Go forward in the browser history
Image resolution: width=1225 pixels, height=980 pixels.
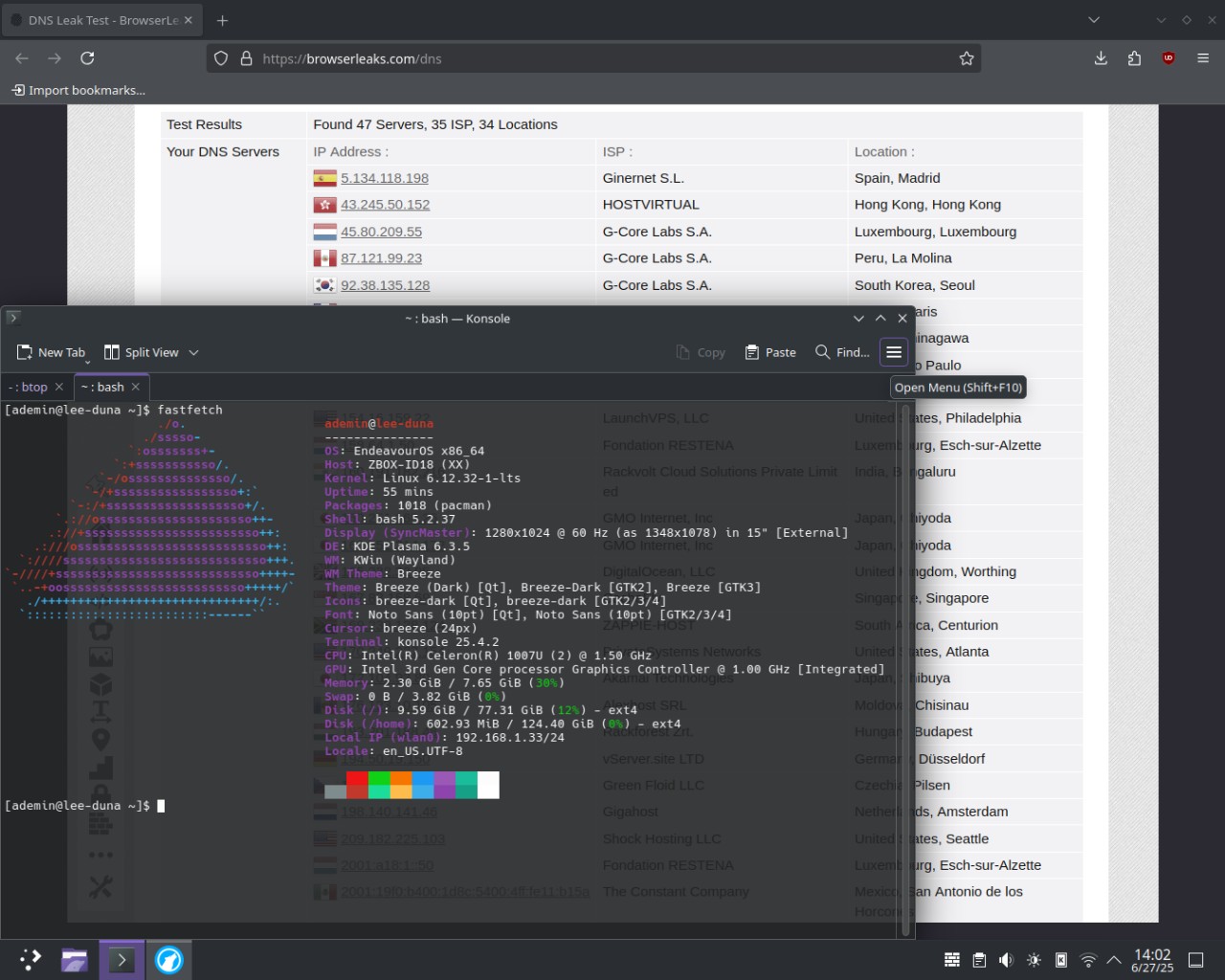tap(55, 58)
